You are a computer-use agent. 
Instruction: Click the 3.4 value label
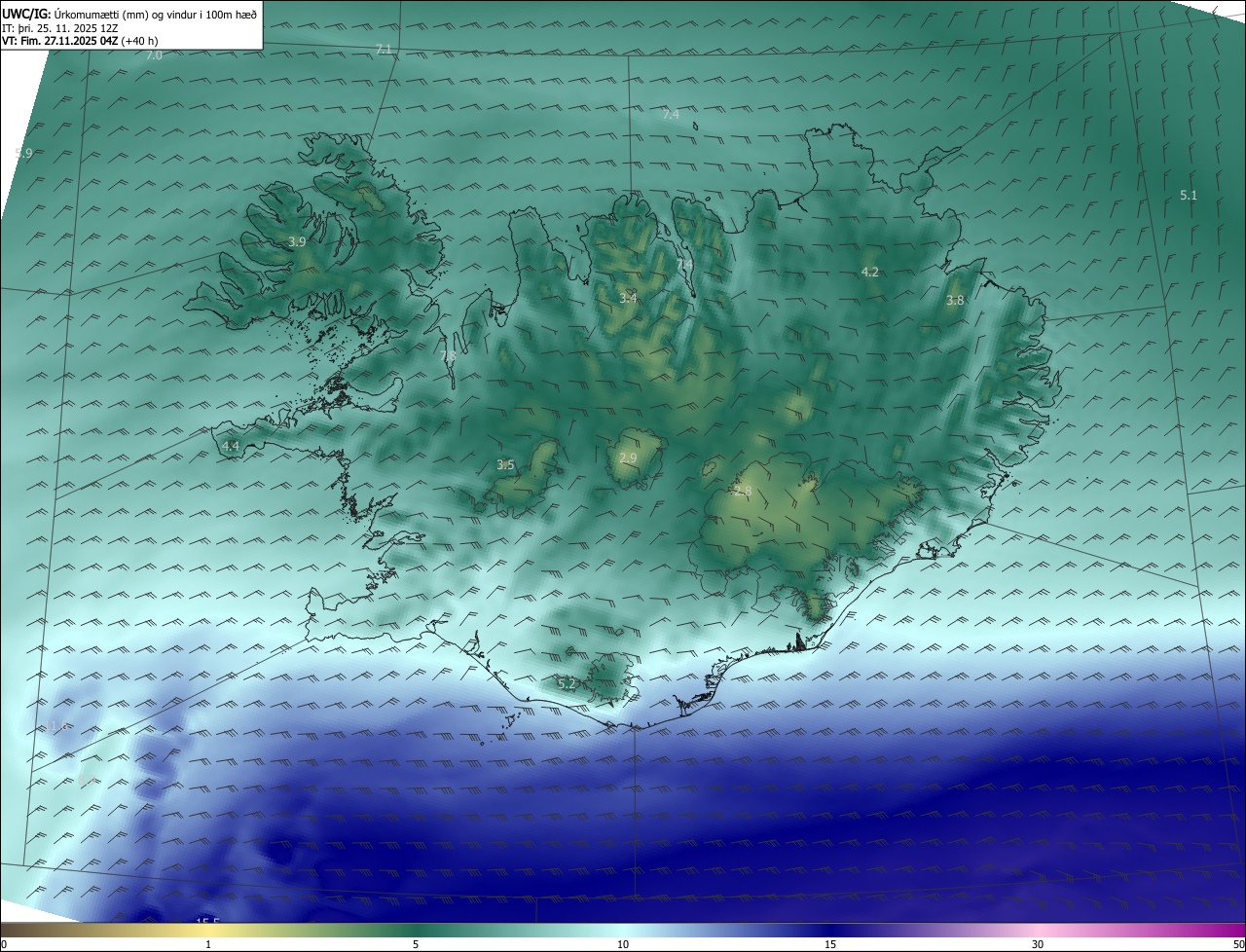pyautogui.click(x=628, y=298)
